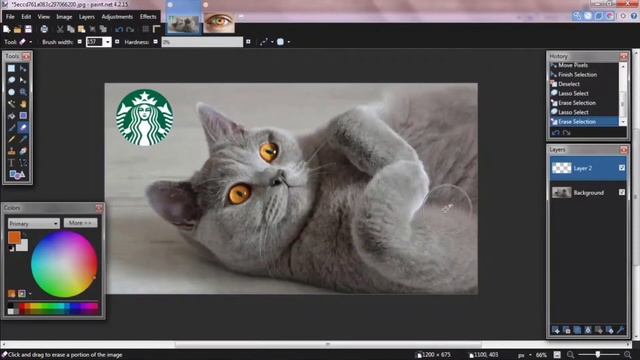Viewport: 640px width, 360px height.
Task: Open Layer Properties wrench icon
Action: pyautogui.click(x=620, y=330)
